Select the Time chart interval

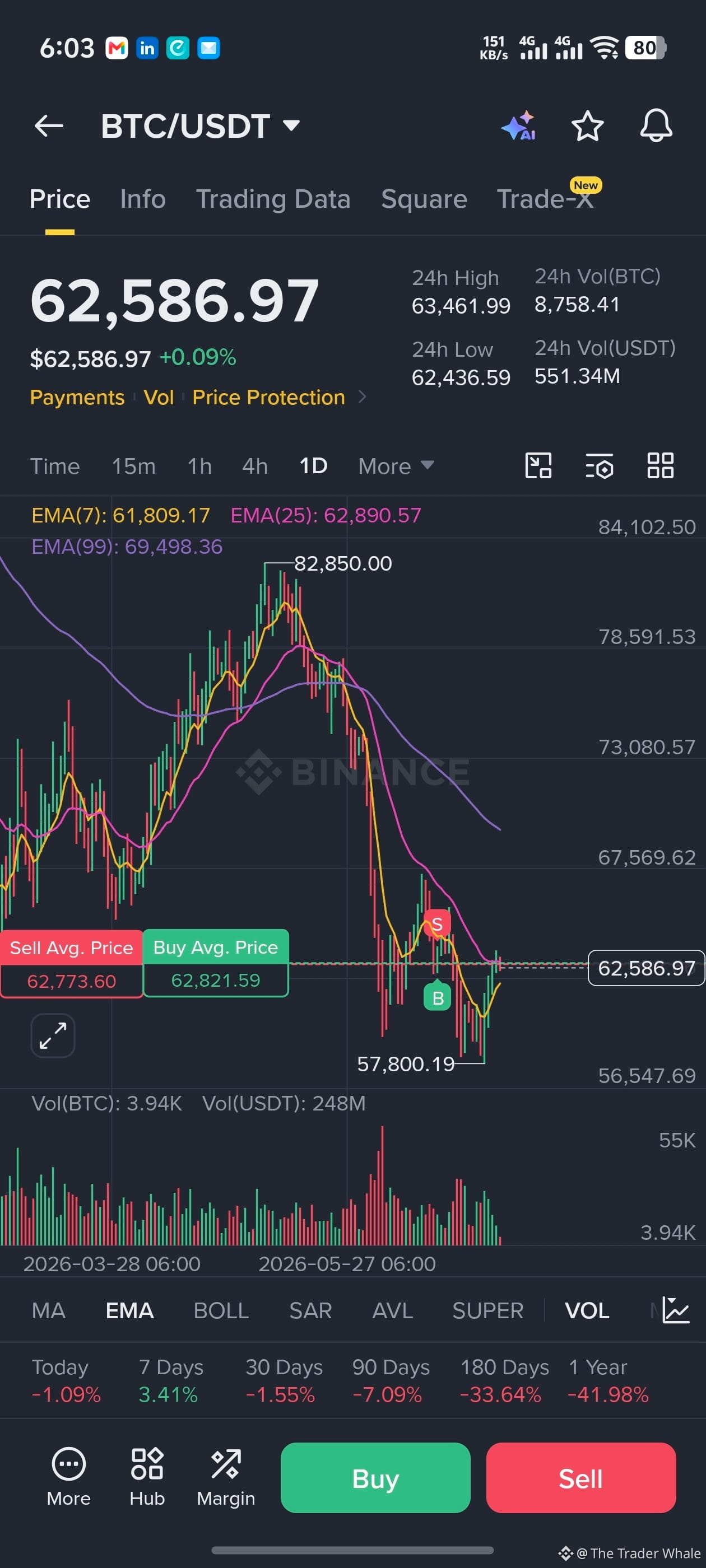[55, 466]
